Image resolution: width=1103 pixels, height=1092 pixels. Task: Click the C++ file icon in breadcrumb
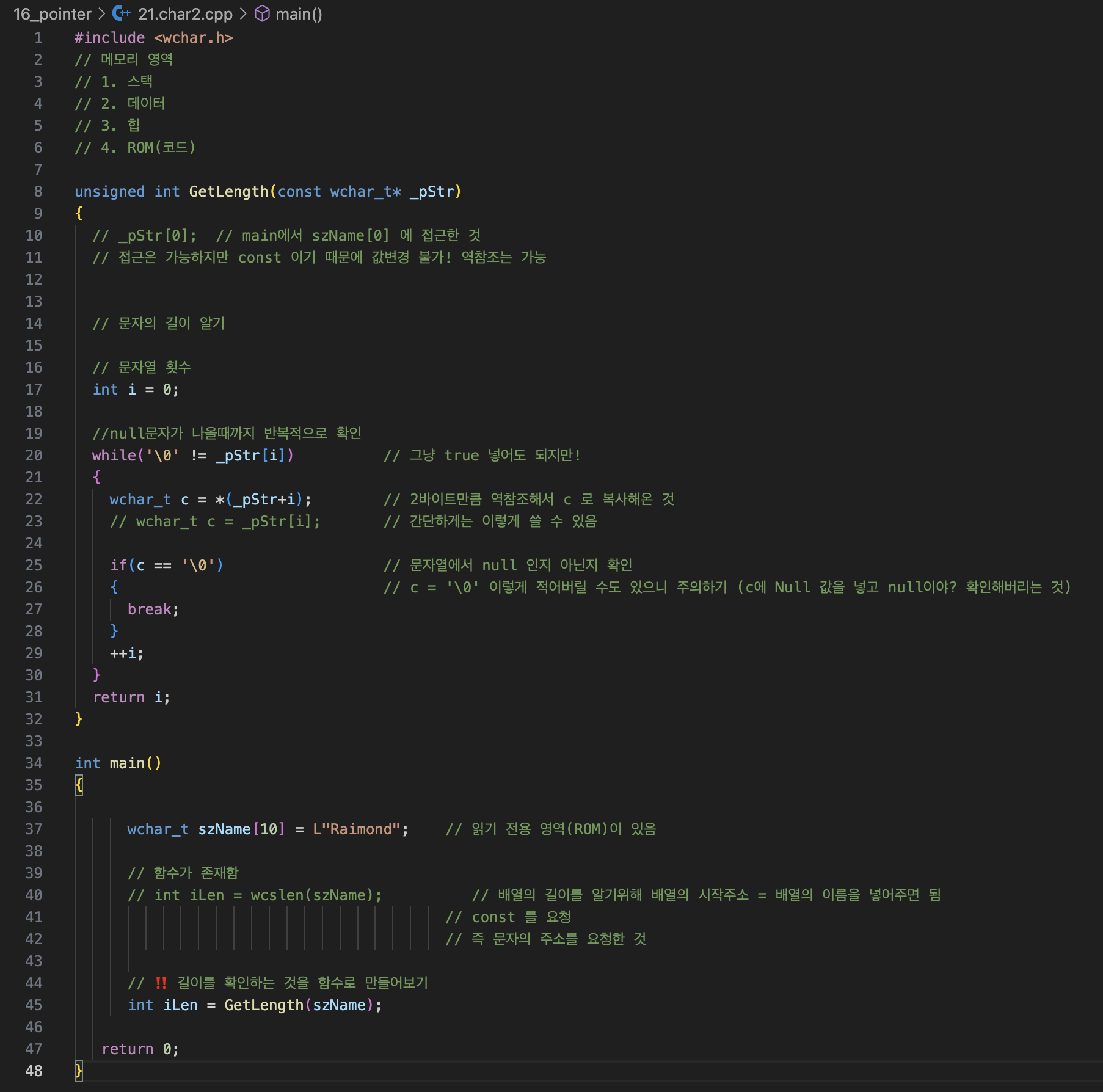point(122,13)
